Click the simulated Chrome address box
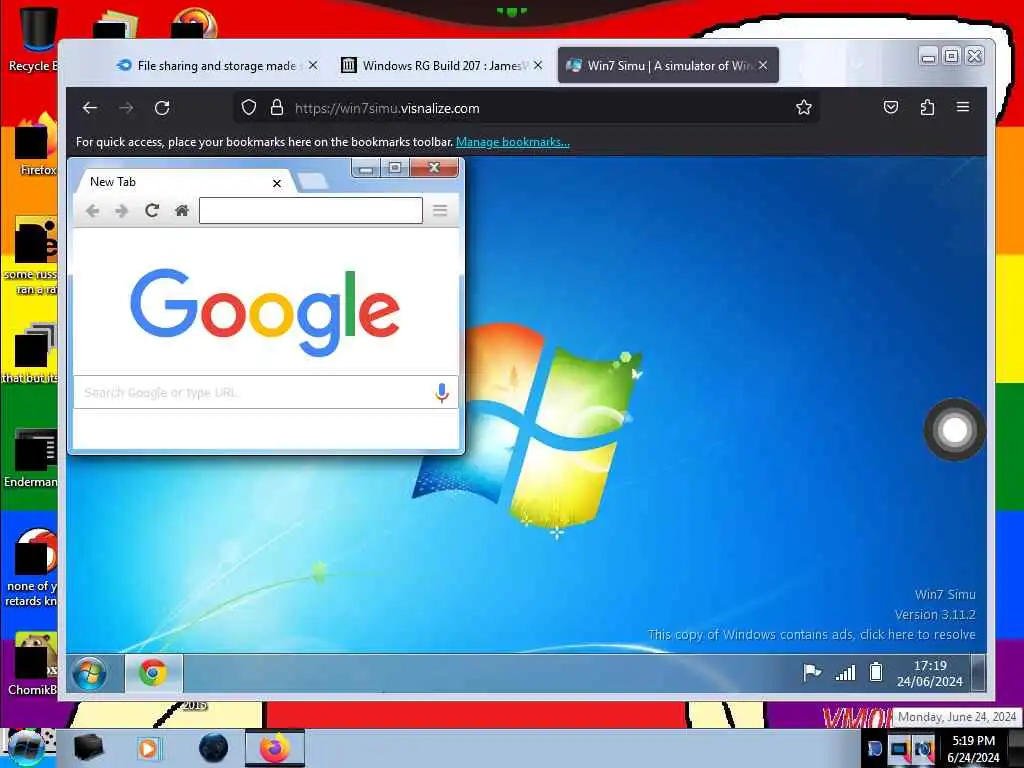This screenshot has height=768, width=1024. pyautogui.click(x=311, y=210)
